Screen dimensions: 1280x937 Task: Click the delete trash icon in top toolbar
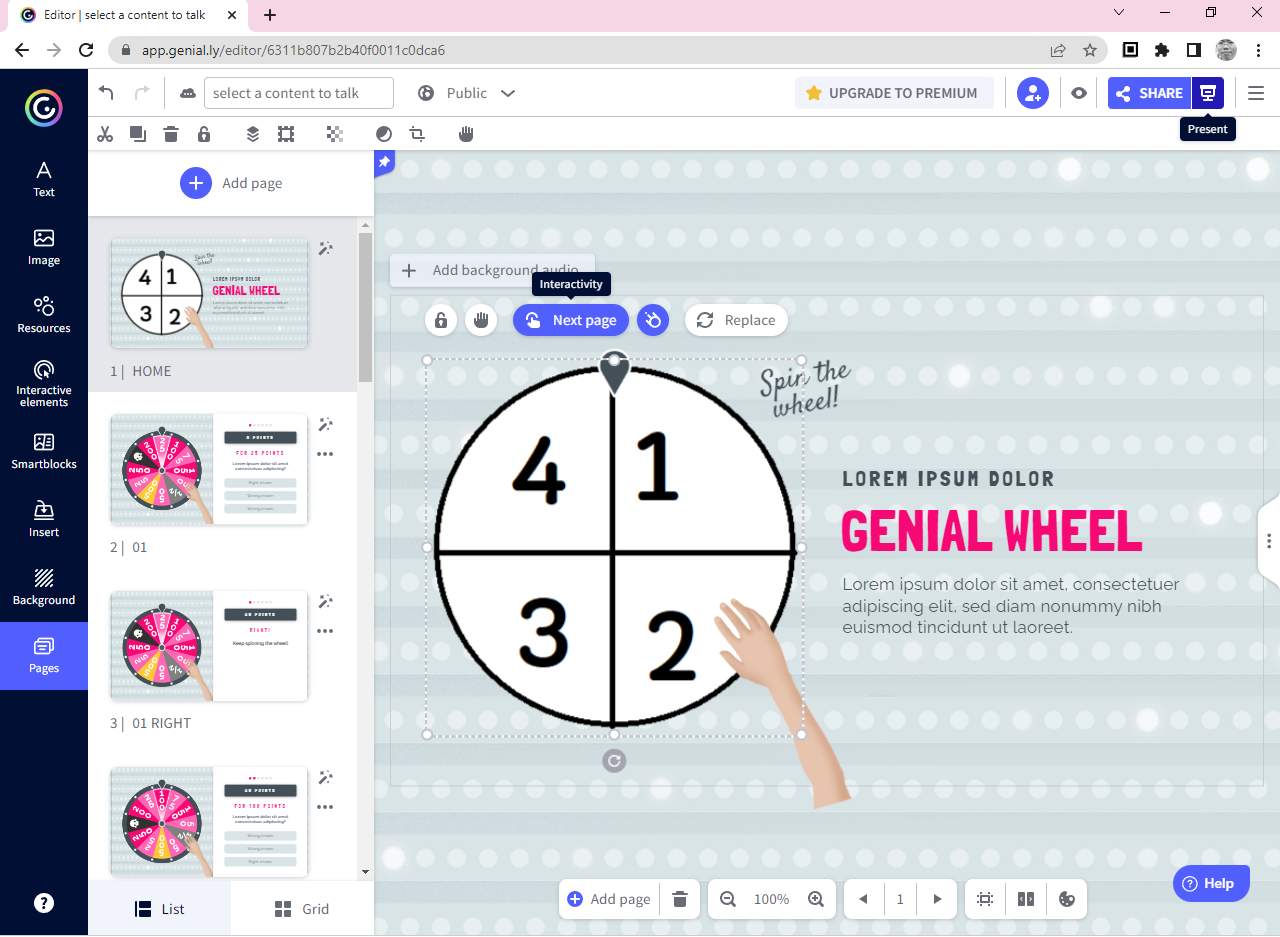click(x=171, y=134)
